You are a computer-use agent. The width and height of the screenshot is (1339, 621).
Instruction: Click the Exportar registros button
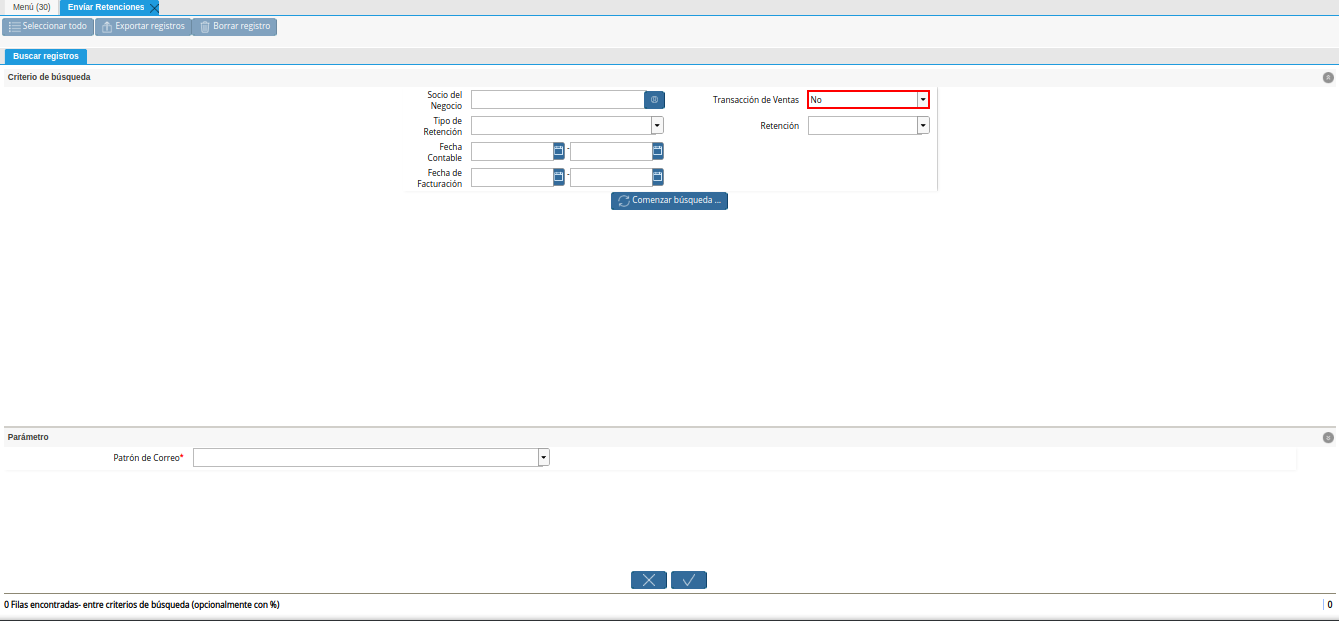click(143, 26)
